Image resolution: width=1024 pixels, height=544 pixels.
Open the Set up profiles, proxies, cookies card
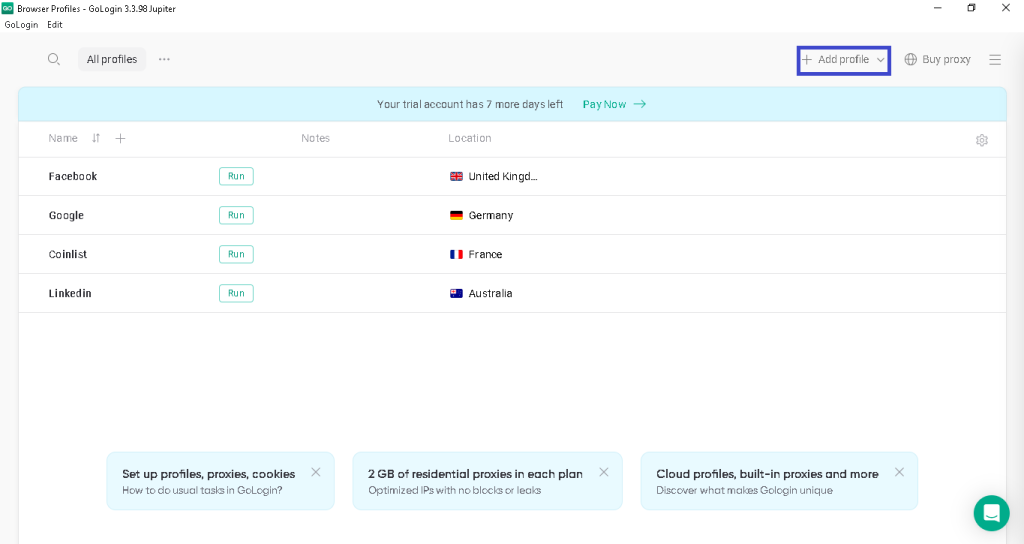[221, 481]
